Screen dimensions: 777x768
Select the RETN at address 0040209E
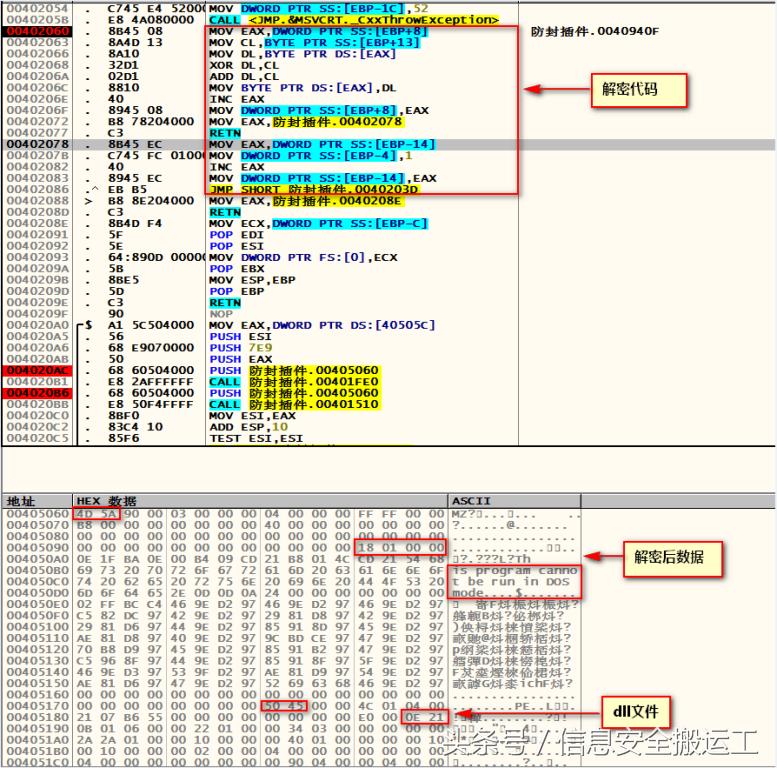point(225,303)
